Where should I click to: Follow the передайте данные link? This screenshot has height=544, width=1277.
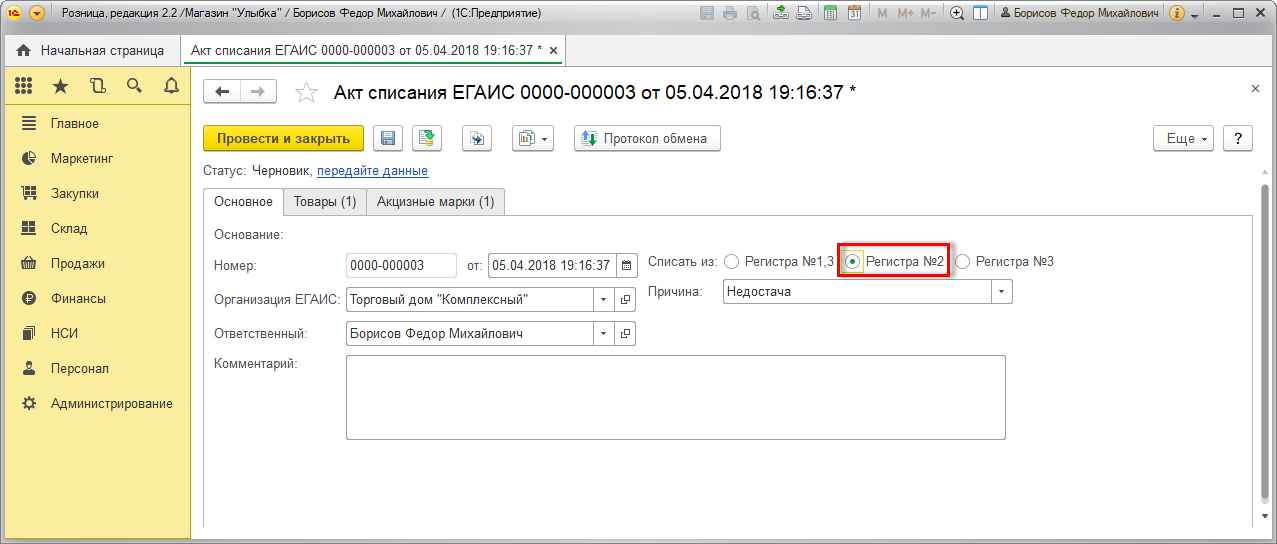372,171
